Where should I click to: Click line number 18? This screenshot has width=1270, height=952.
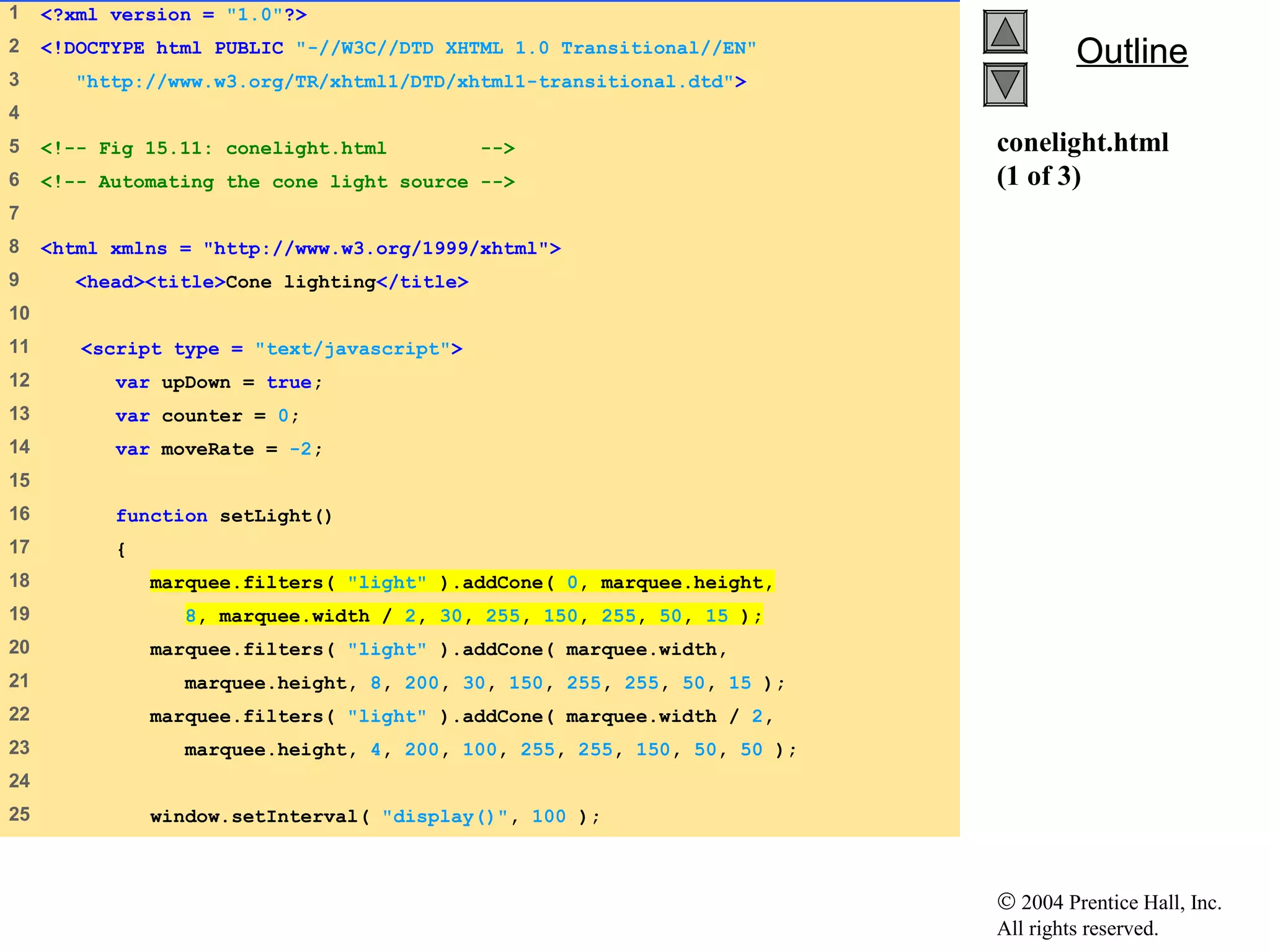(19, 581)
